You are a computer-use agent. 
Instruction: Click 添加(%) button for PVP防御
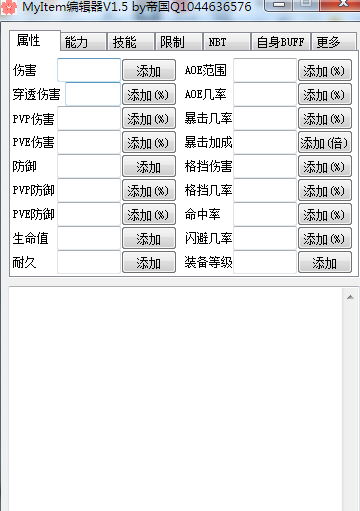[x=149, y=190]
